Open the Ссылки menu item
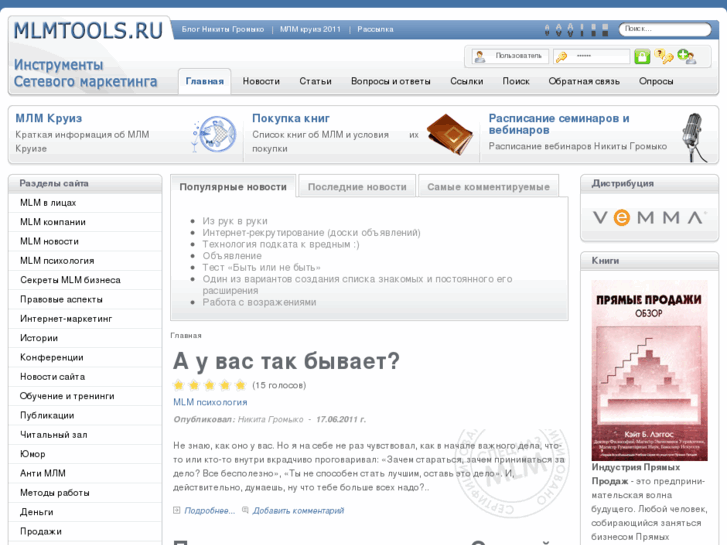 (466, 81)
